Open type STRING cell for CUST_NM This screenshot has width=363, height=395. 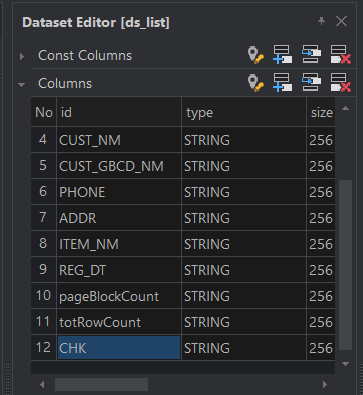click(x=244, y=140)
